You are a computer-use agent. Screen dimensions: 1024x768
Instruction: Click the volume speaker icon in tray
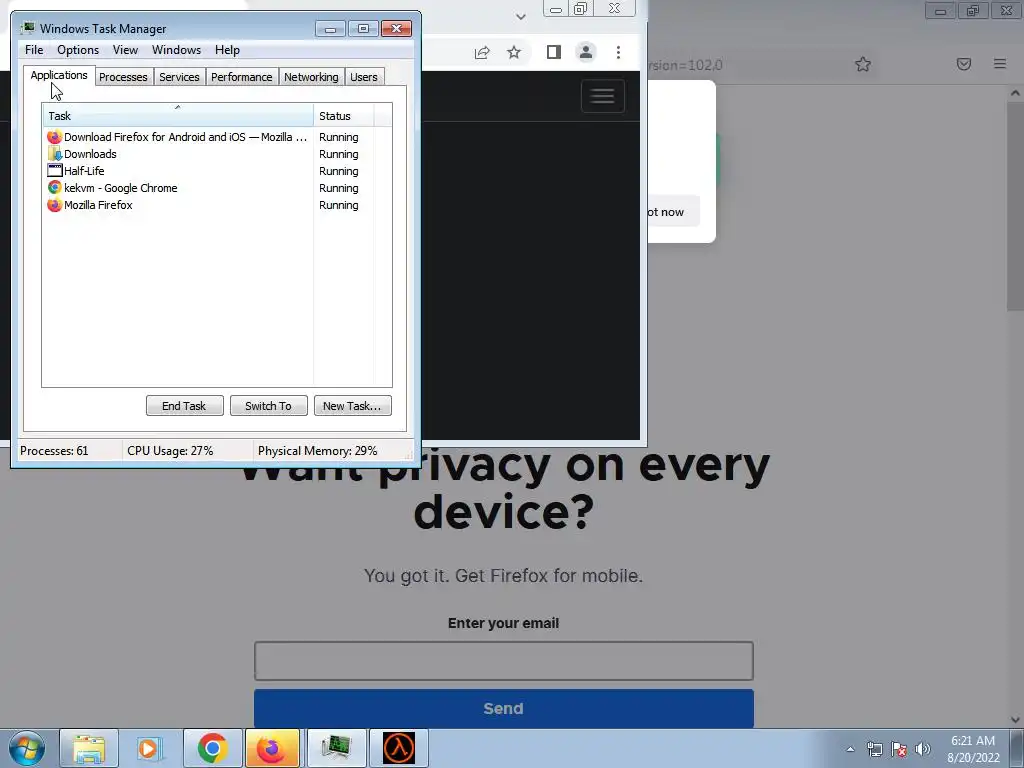click(923, 749)
